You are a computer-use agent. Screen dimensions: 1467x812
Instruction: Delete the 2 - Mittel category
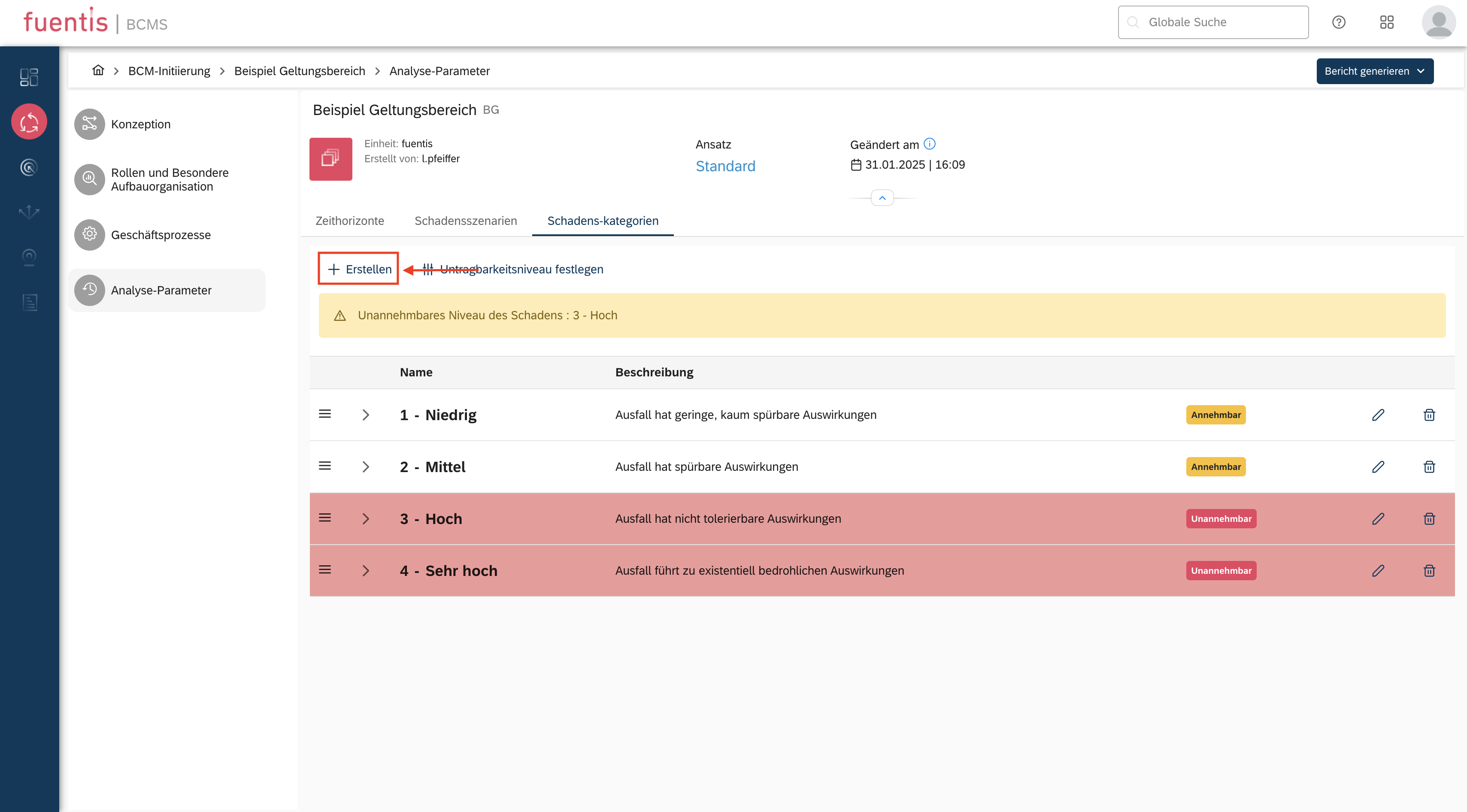click(1429, 467)
